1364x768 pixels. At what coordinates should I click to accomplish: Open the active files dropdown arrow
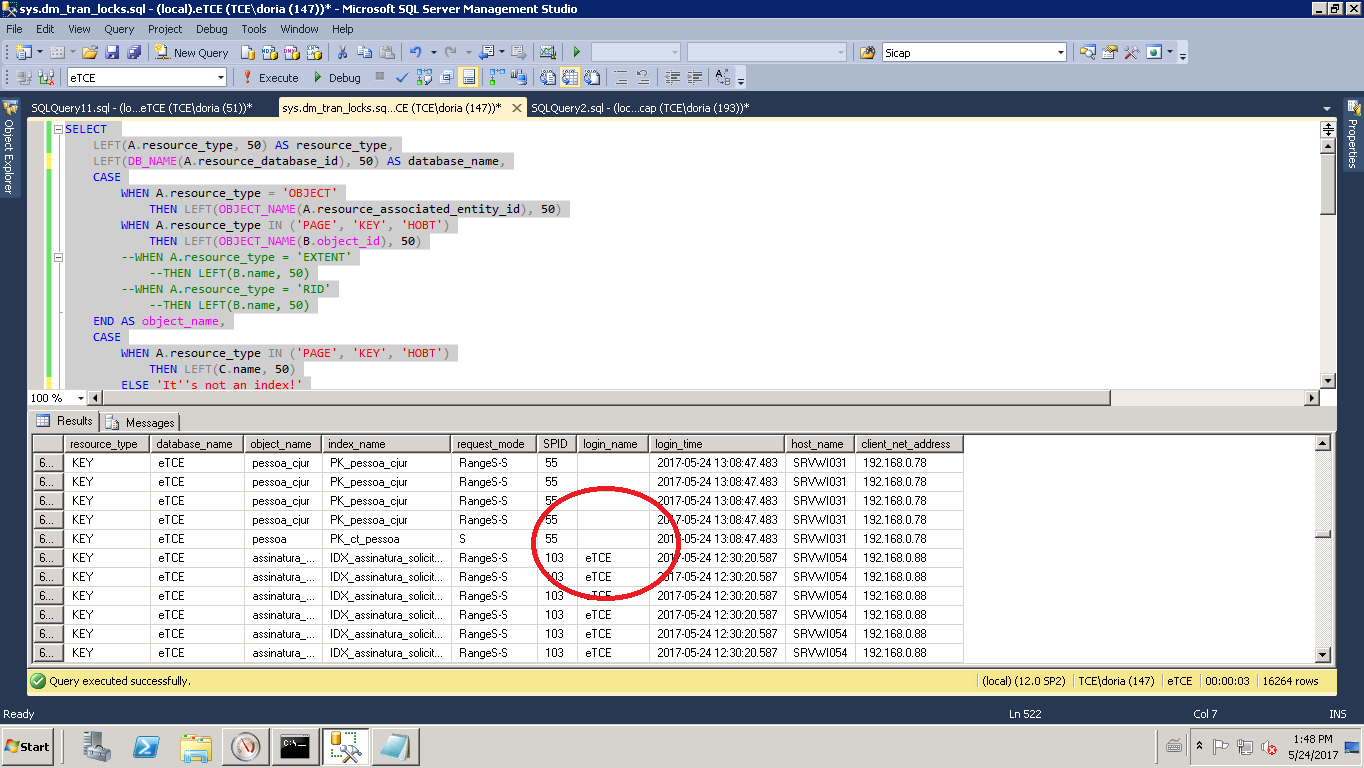[1327, 108]
